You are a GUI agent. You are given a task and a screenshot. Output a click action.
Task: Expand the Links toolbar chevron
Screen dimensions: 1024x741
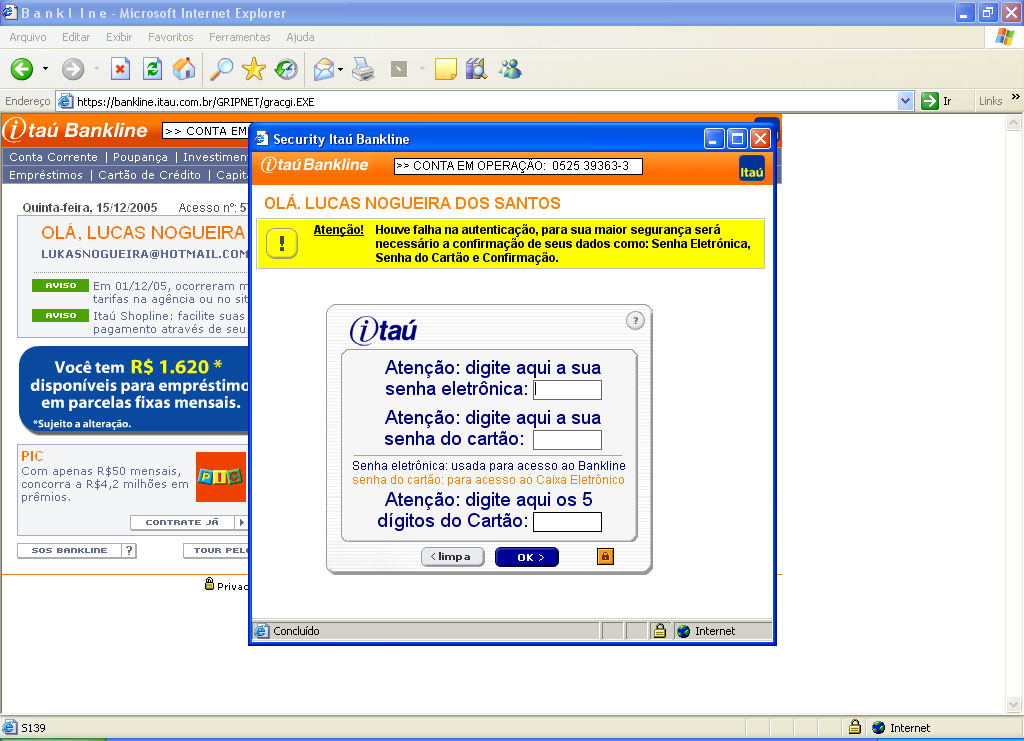click(1016, 97)
